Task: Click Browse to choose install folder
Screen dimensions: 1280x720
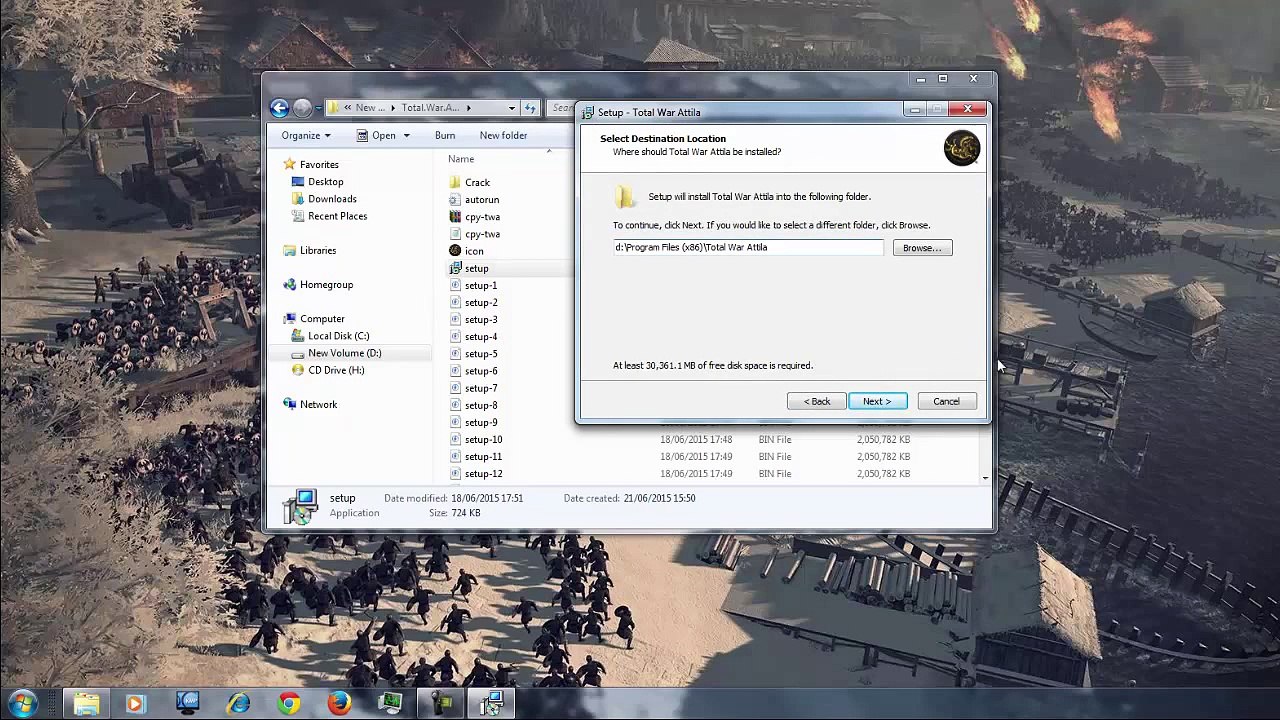Action: 922,248
